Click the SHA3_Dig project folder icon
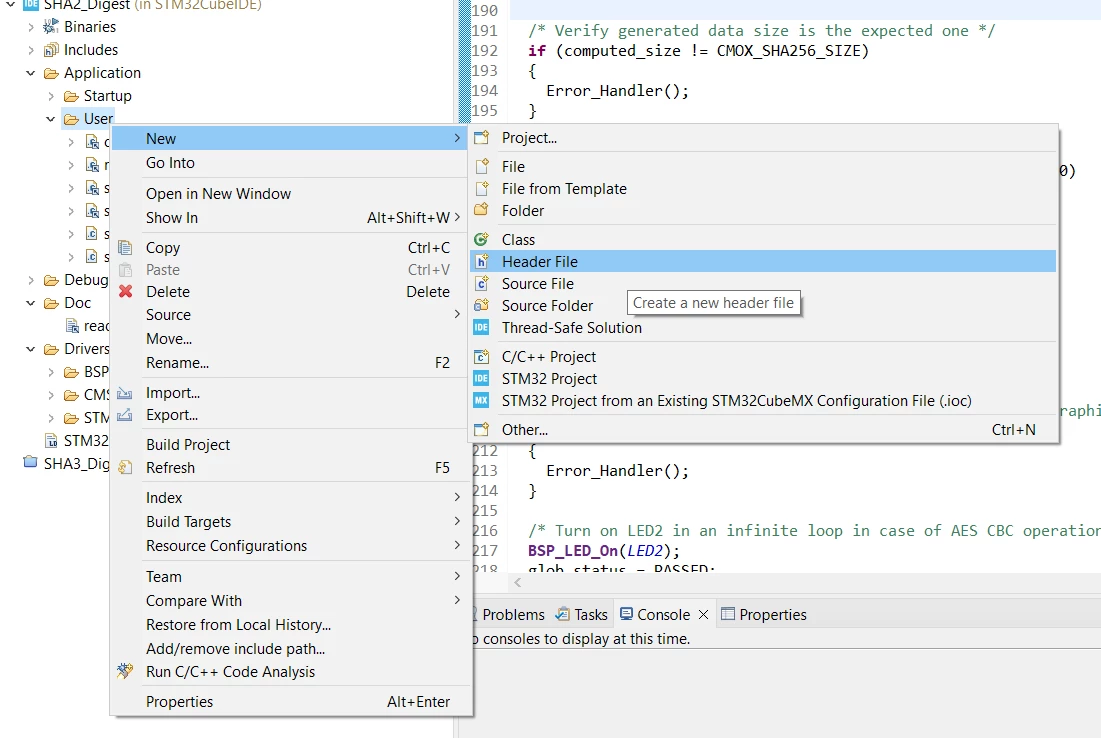 [30, 463]
